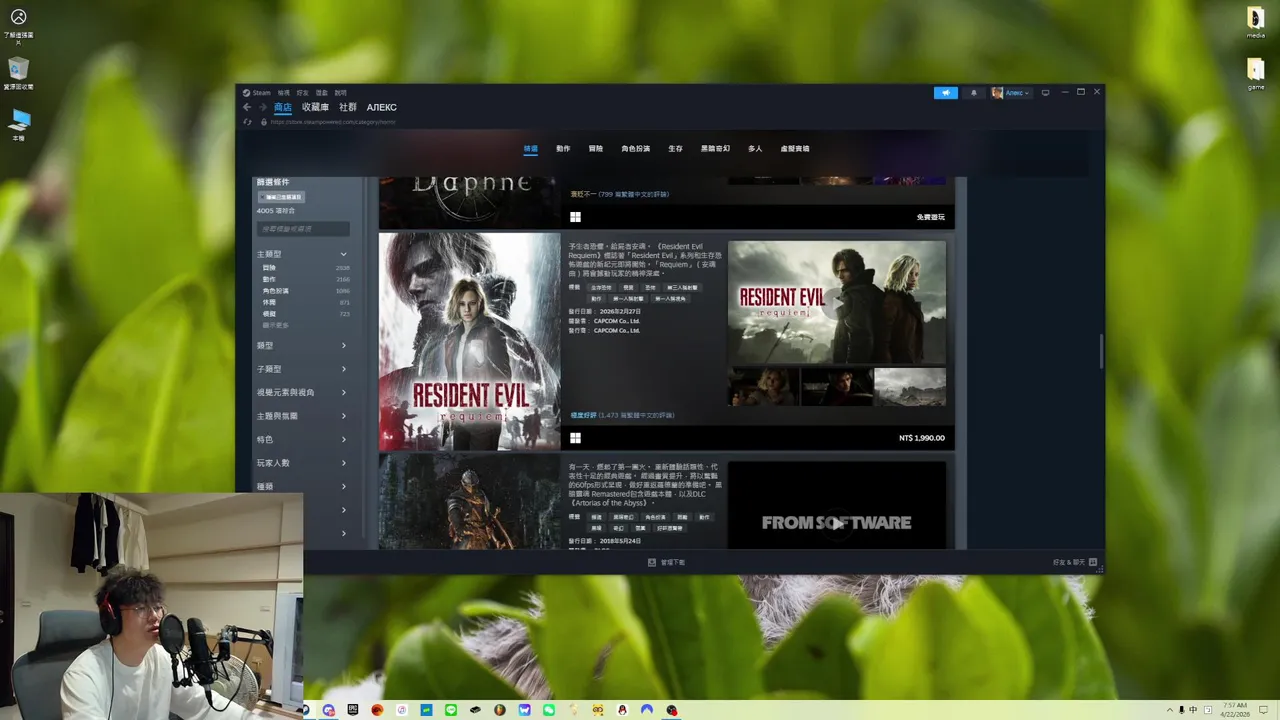Play the FromSoftware trailer video

point(836,522)
